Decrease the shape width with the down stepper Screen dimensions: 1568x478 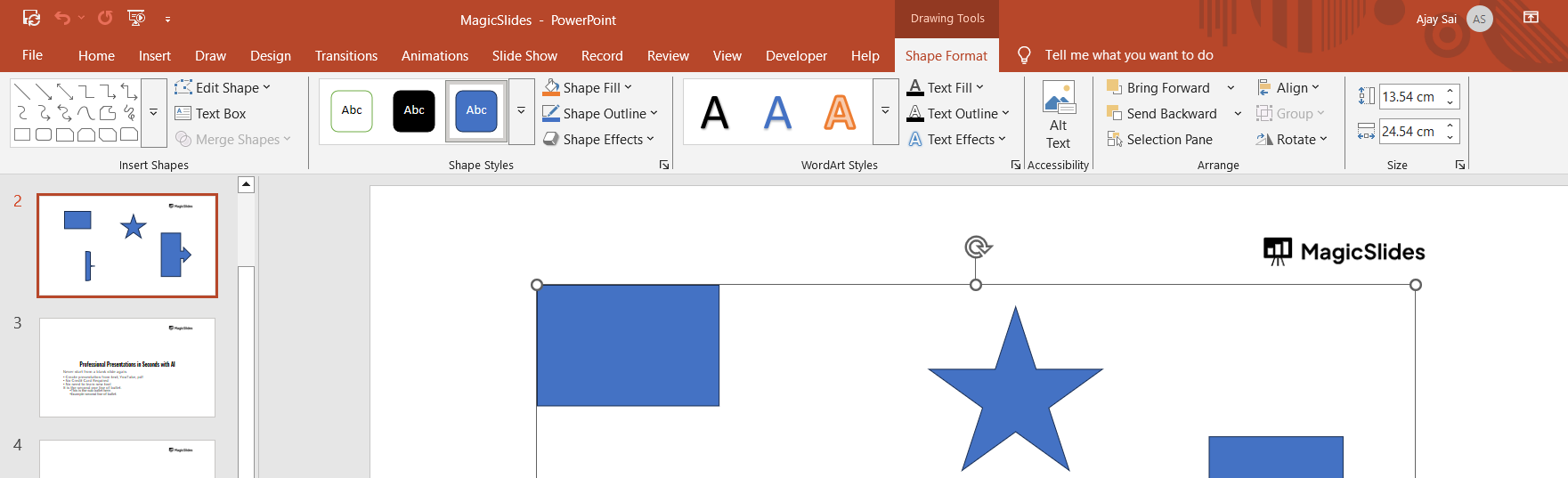point(1450,137)
